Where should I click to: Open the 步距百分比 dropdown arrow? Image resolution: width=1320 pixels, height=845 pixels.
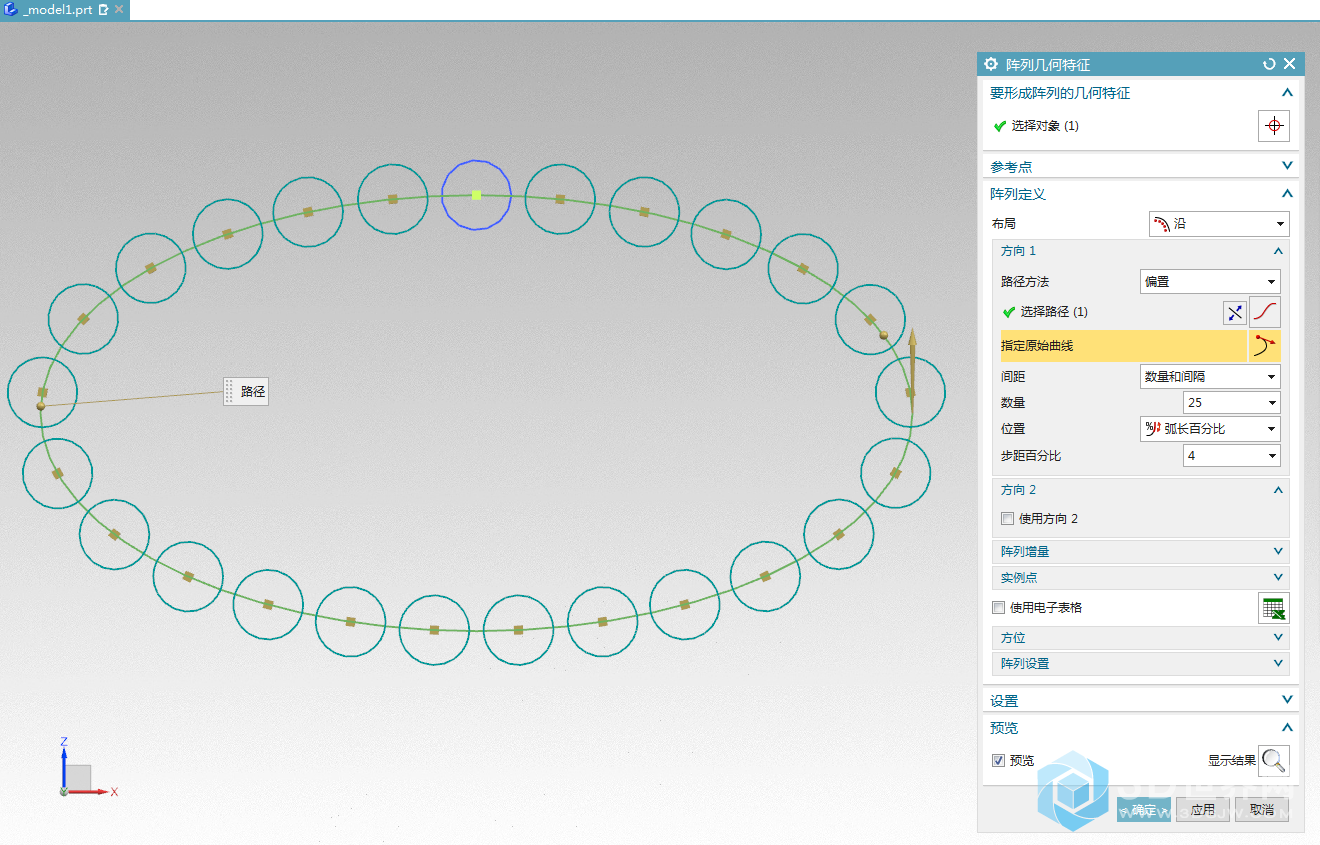[x=1272, y=456]
